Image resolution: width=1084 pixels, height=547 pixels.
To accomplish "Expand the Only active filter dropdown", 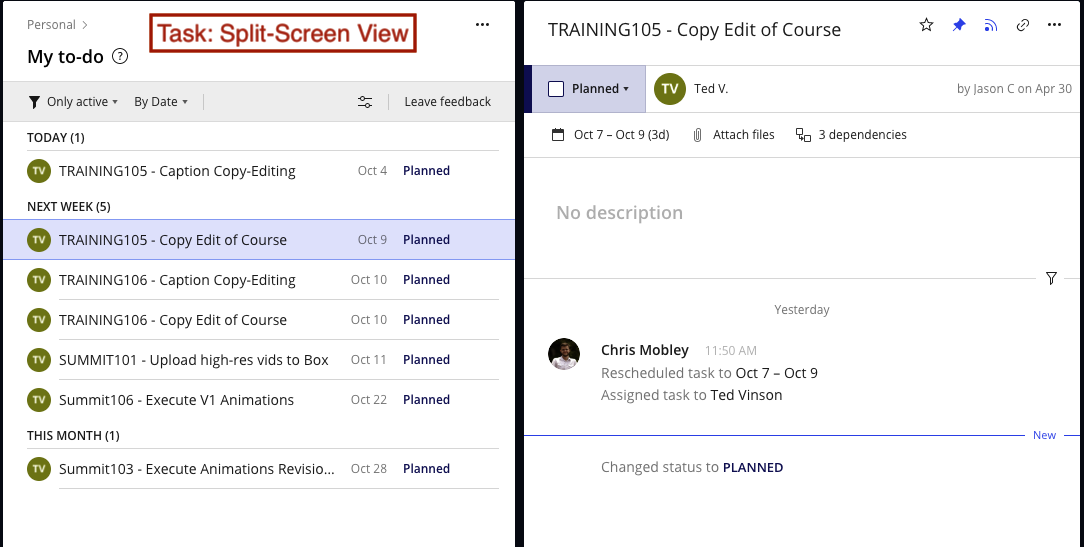I will click(82, 102).
